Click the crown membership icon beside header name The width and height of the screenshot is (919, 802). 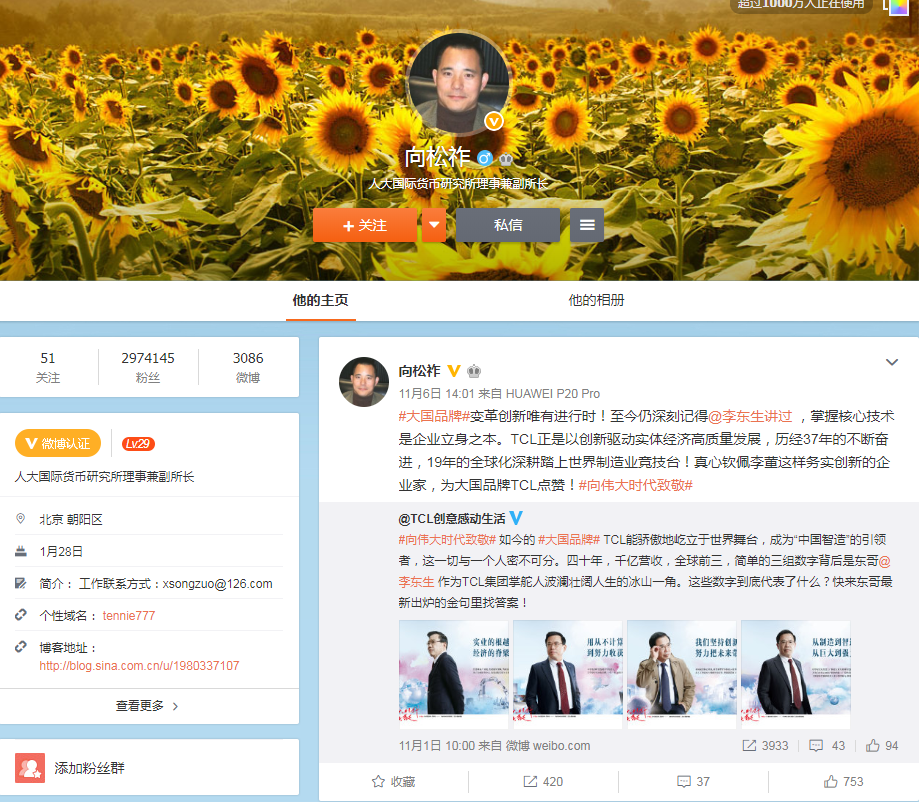506,158
